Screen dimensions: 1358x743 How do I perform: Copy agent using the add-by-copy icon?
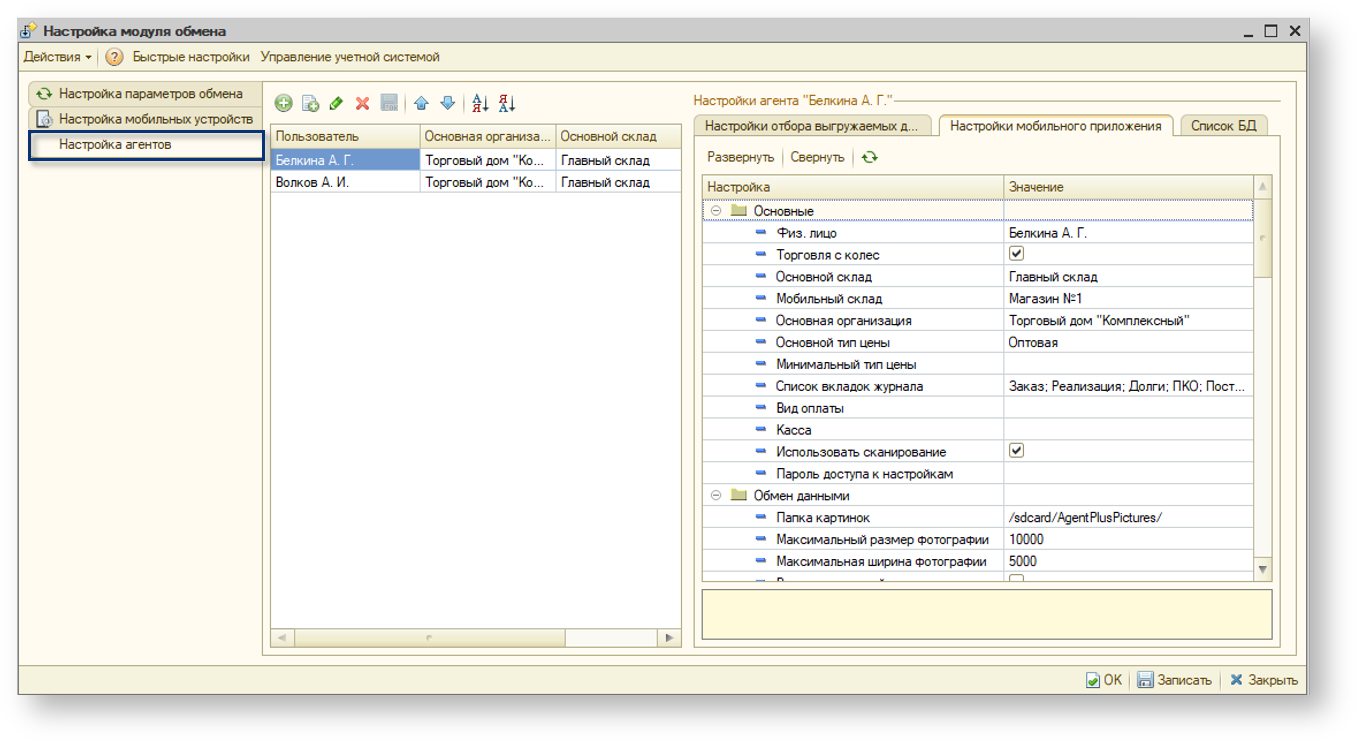(x=311, y=103)
